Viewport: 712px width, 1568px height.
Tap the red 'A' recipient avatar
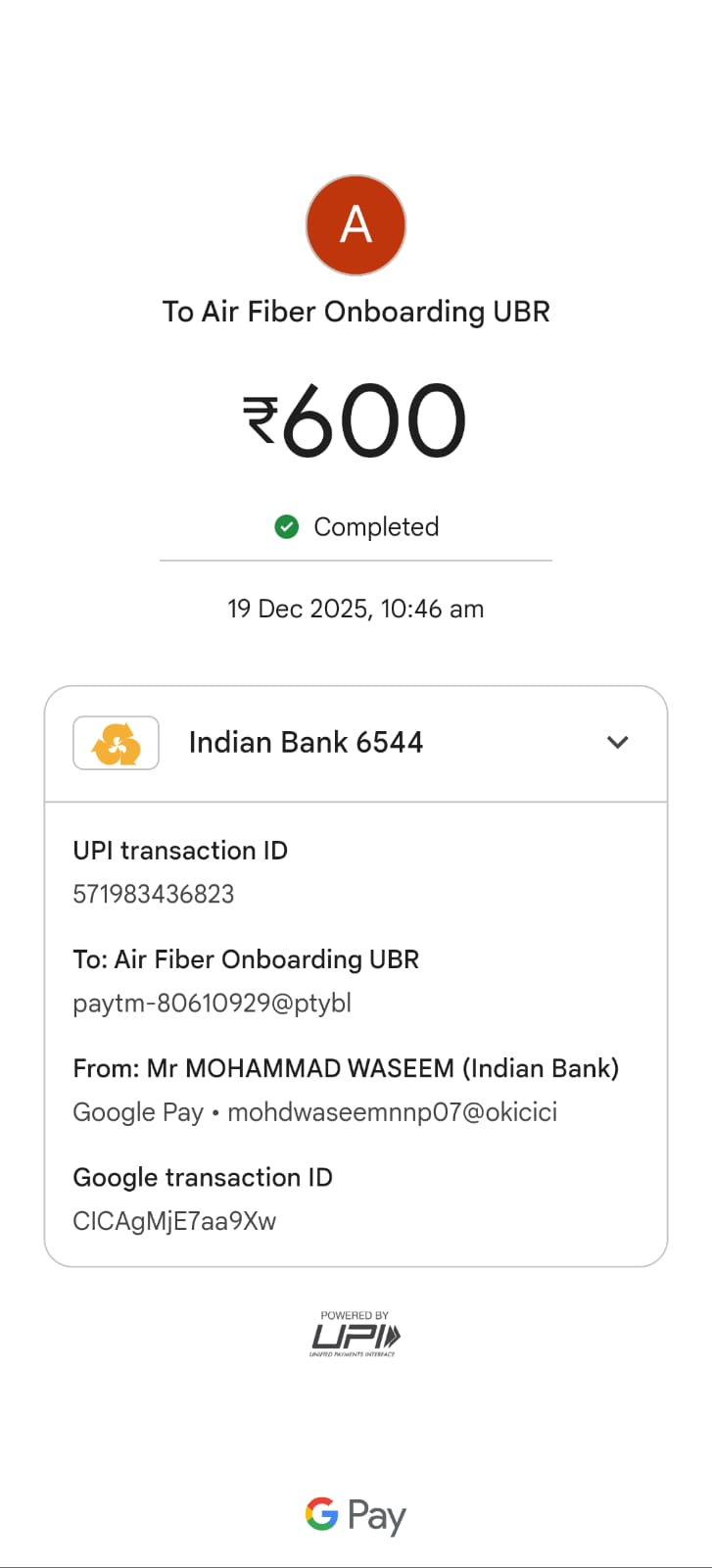[356, 225]
